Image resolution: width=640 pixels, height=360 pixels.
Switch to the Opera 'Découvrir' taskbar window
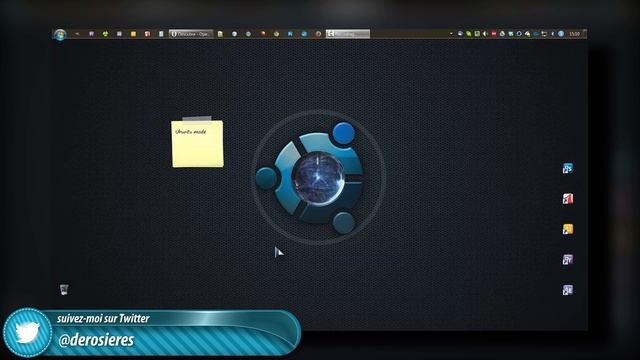191,34
